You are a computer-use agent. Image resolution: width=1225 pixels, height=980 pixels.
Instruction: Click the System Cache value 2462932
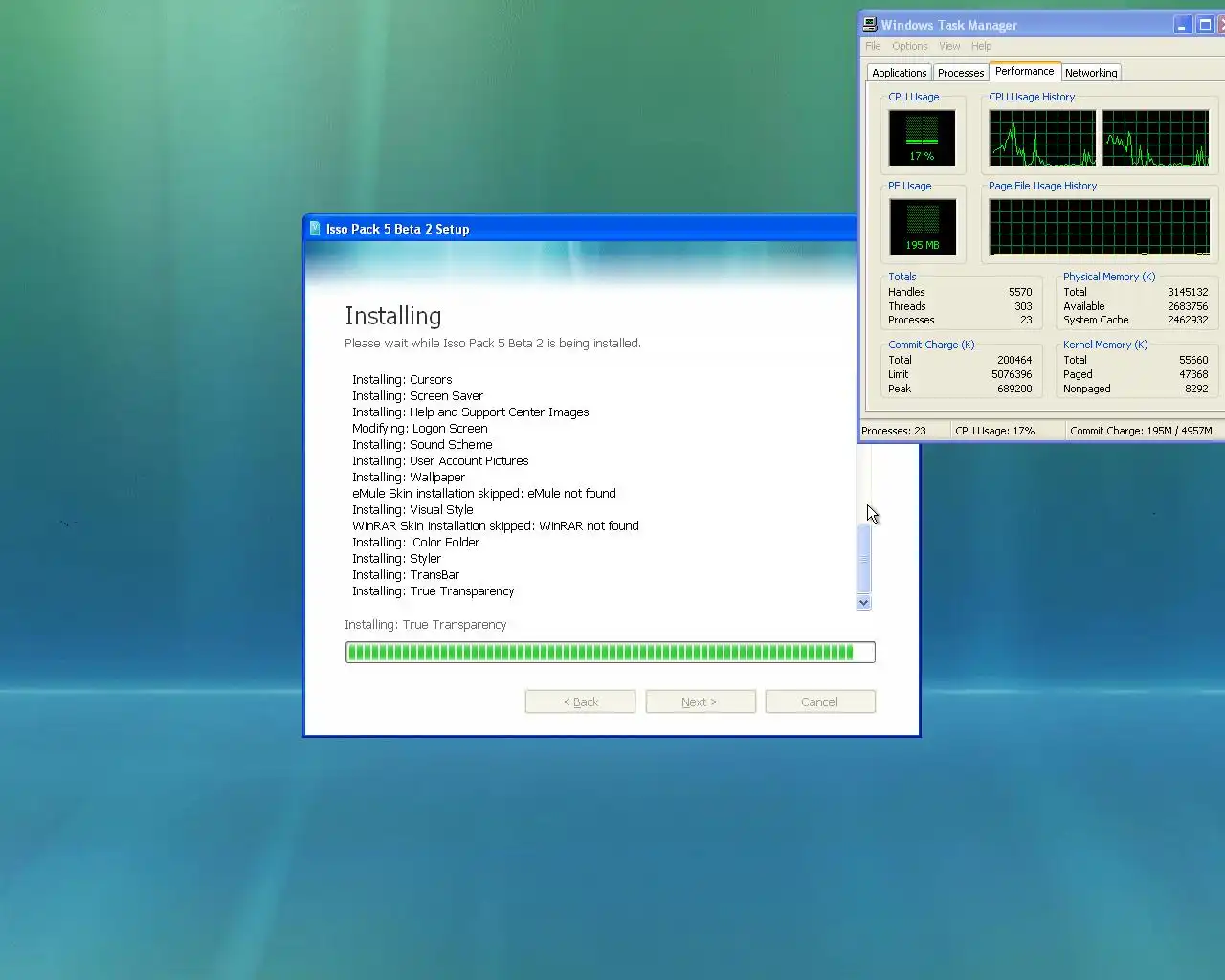(1188, 320)
